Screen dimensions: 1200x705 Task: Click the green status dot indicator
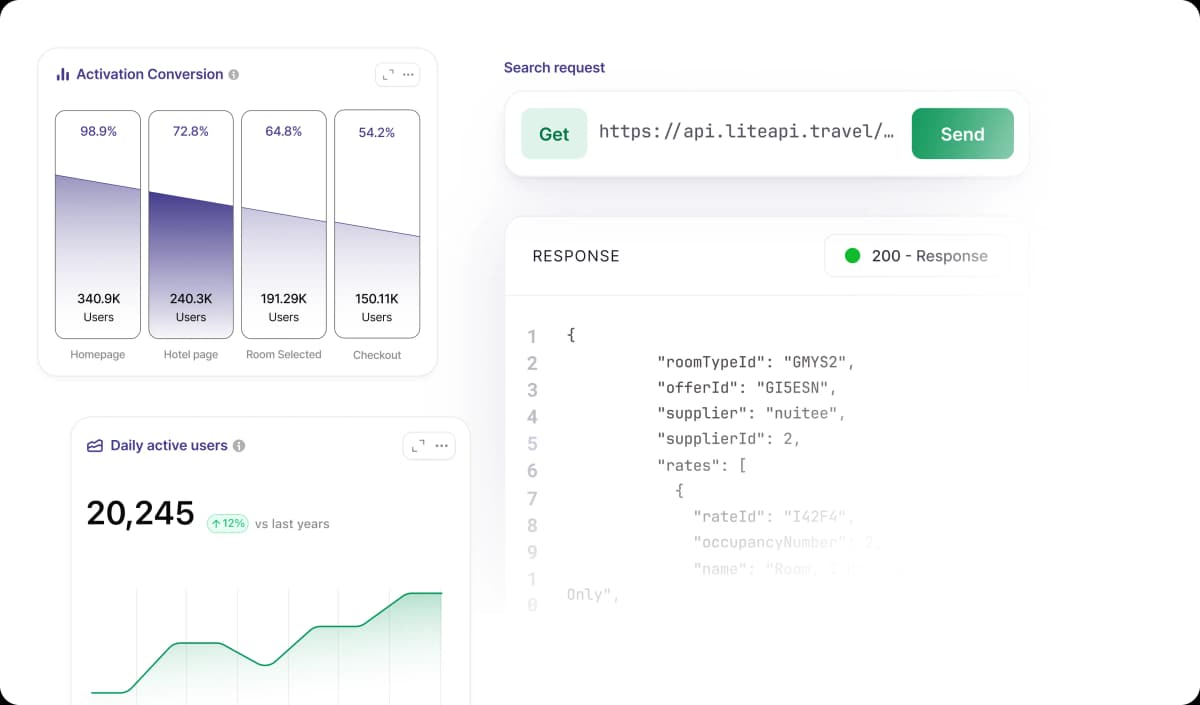point(853,256)
